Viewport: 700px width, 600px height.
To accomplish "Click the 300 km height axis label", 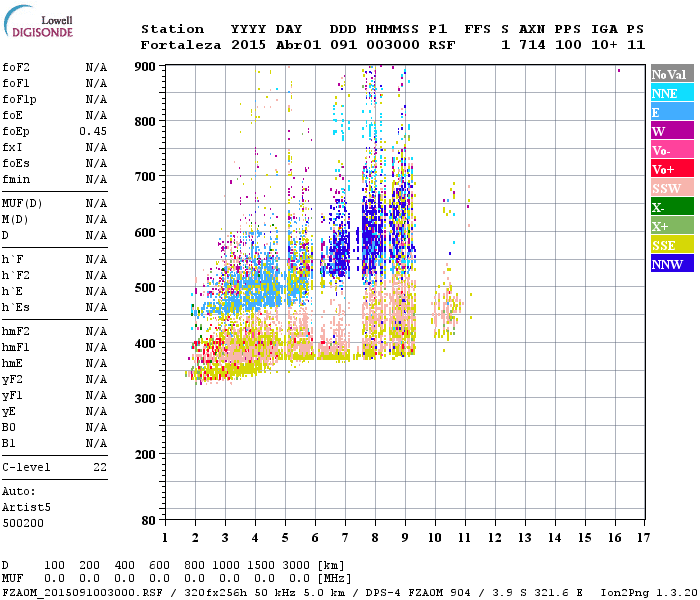I will (x=145, y=398).
